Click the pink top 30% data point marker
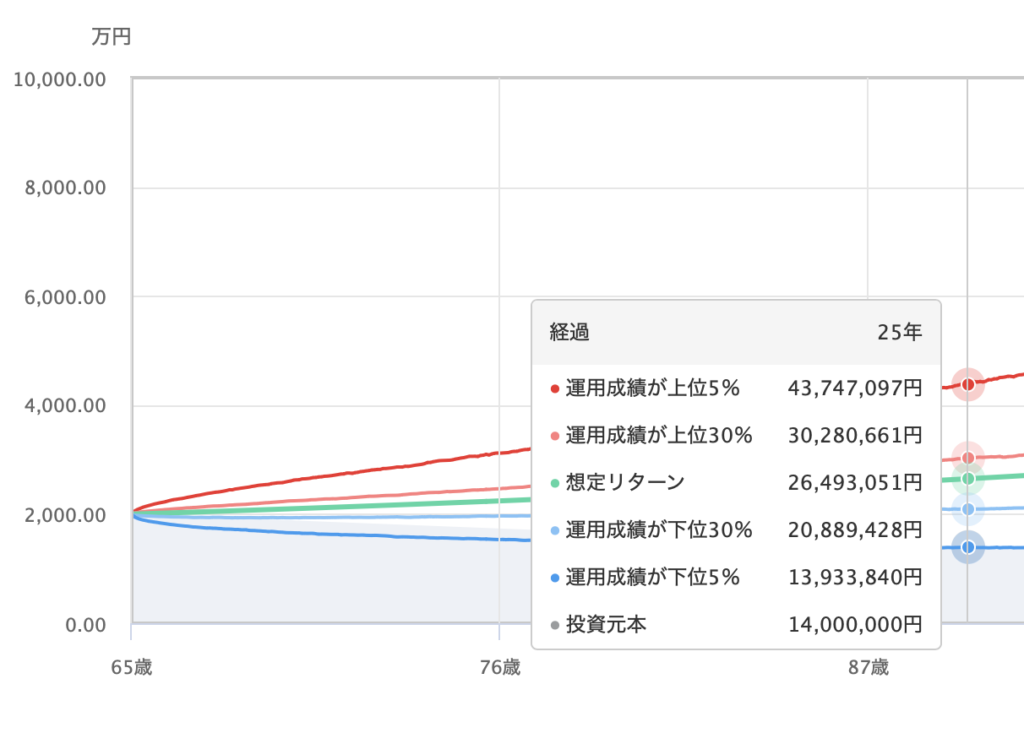This screenshot has height=733, width=1024. tap(967, 458)
